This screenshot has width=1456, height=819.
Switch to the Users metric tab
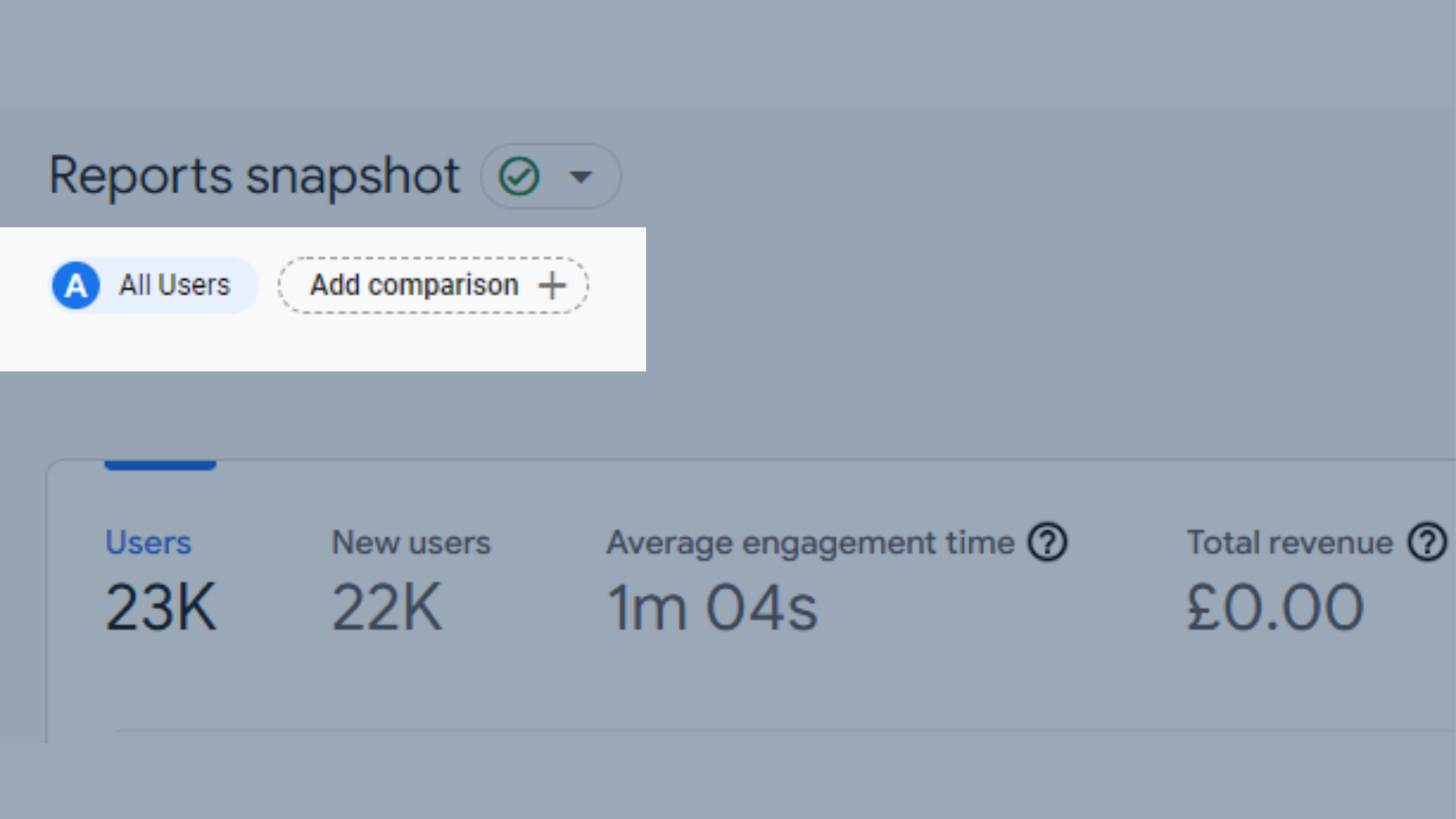coord(148,543)
